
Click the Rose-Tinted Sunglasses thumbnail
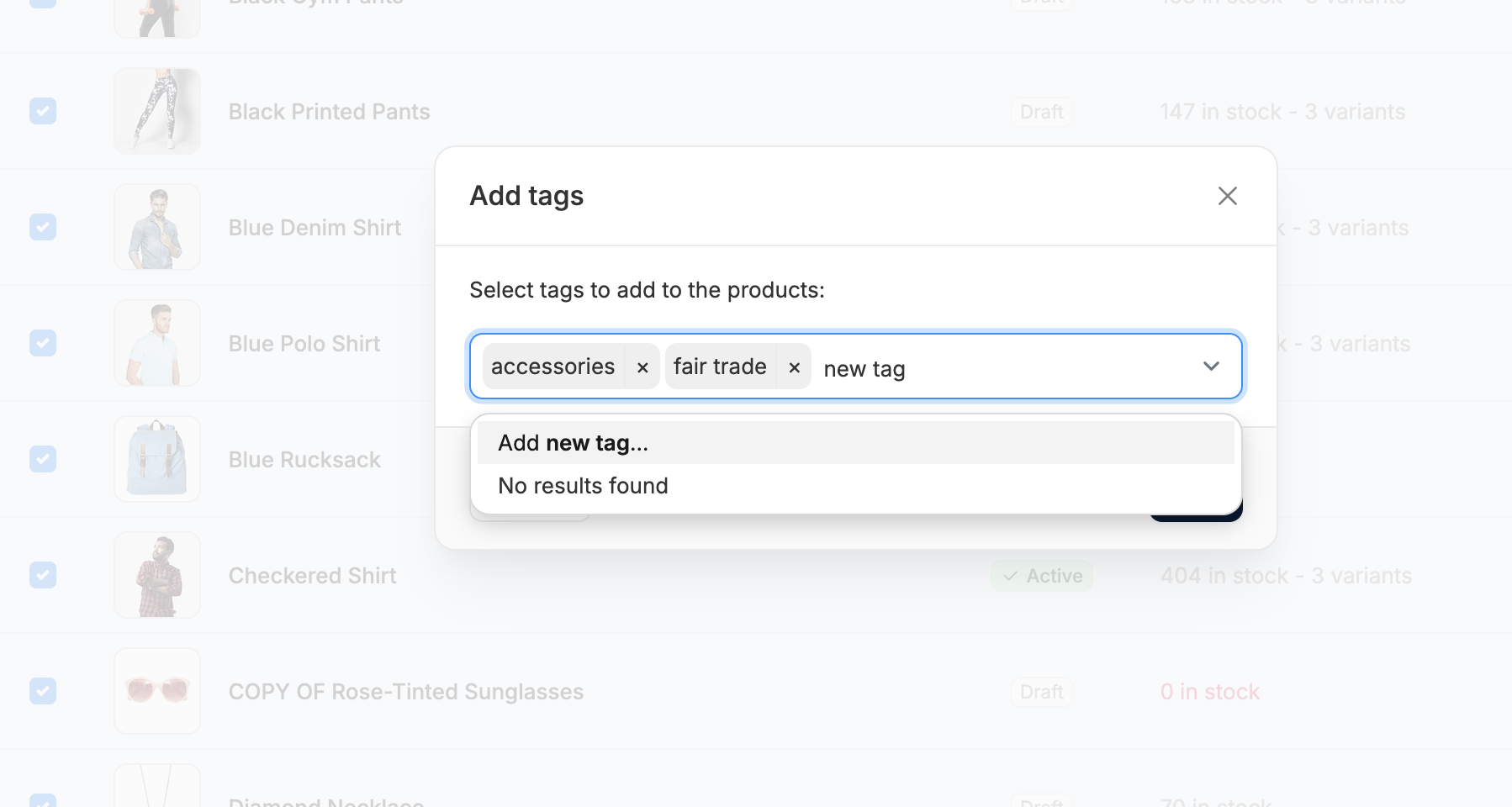coord(157,691)
